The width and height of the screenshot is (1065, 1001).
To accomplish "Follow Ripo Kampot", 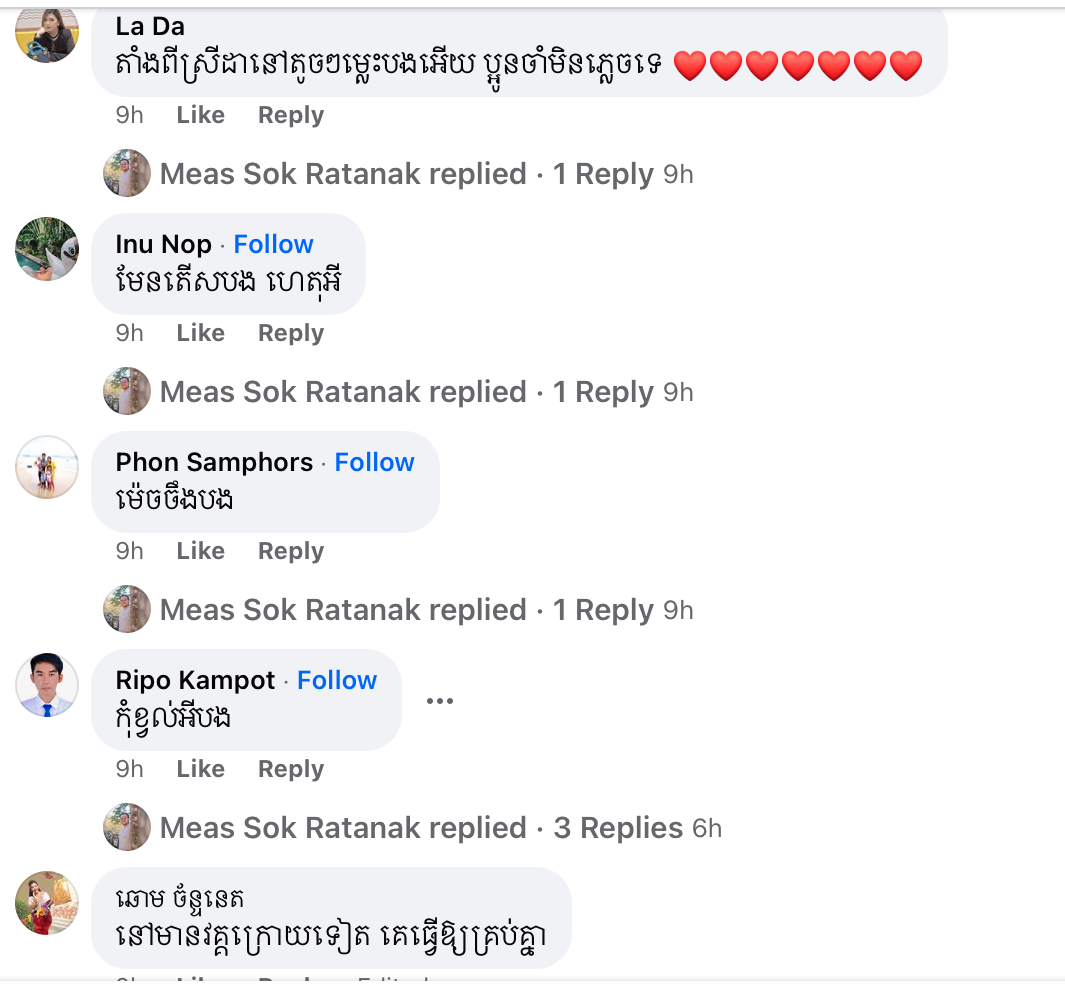I will (337, 680).
